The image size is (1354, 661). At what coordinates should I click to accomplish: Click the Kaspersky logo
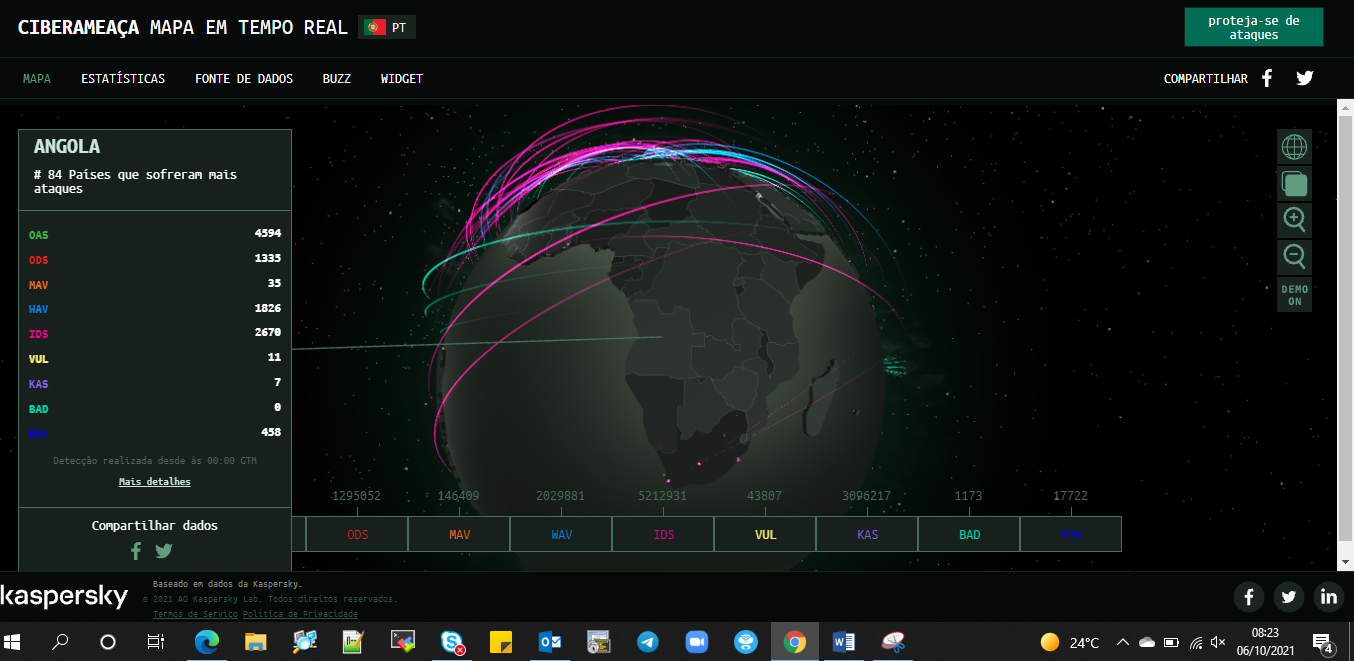[64, 597]
